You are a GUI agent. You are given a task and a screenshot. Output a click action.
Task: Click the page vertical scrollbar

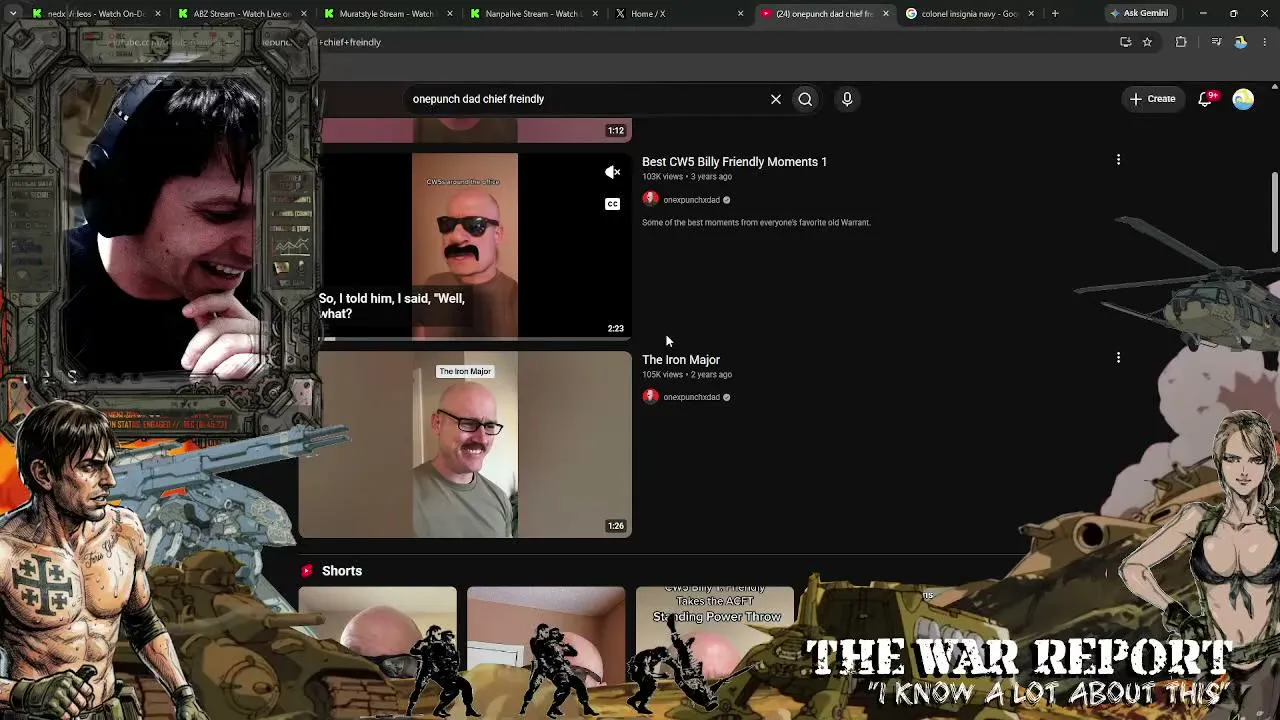coord(1274,212)
